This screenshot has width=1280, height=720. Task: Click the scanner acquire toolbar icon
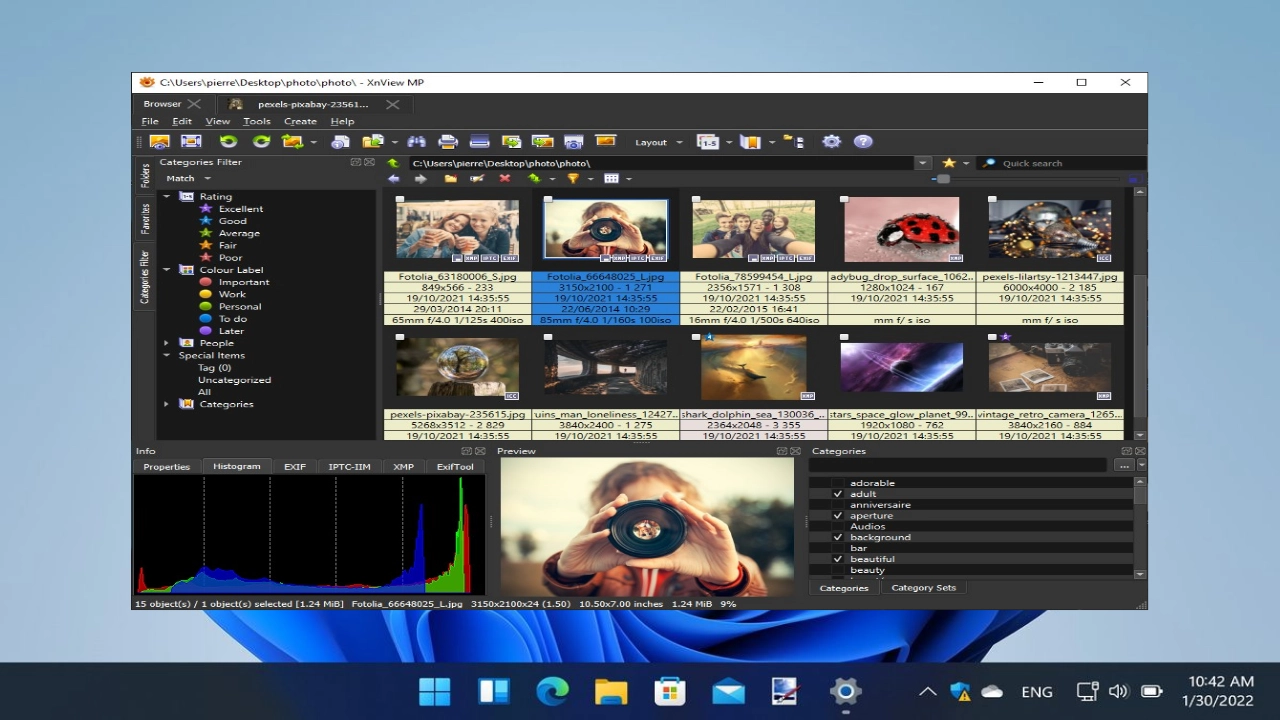pyautogui.click(x=479, y=142)
